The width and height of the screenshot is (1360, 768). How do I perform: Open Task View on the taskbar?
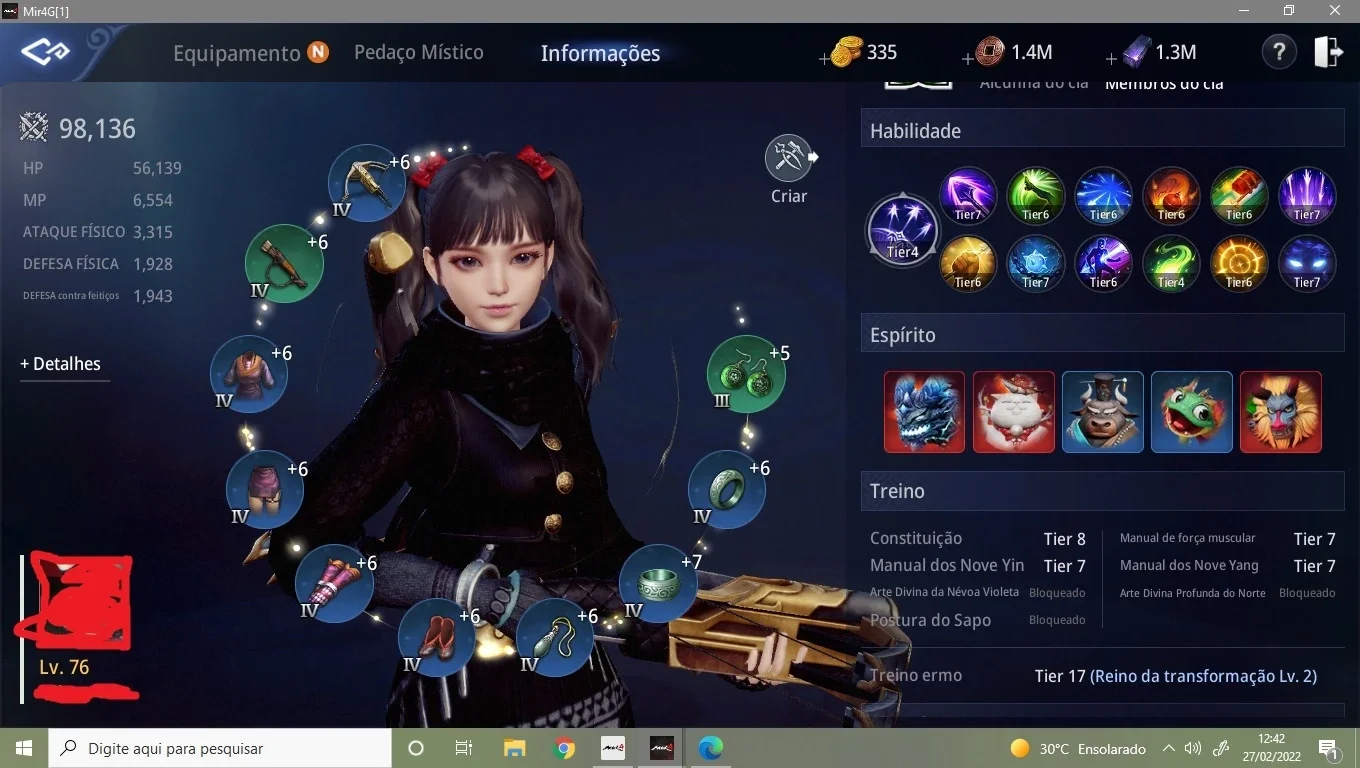coord(464,748)
